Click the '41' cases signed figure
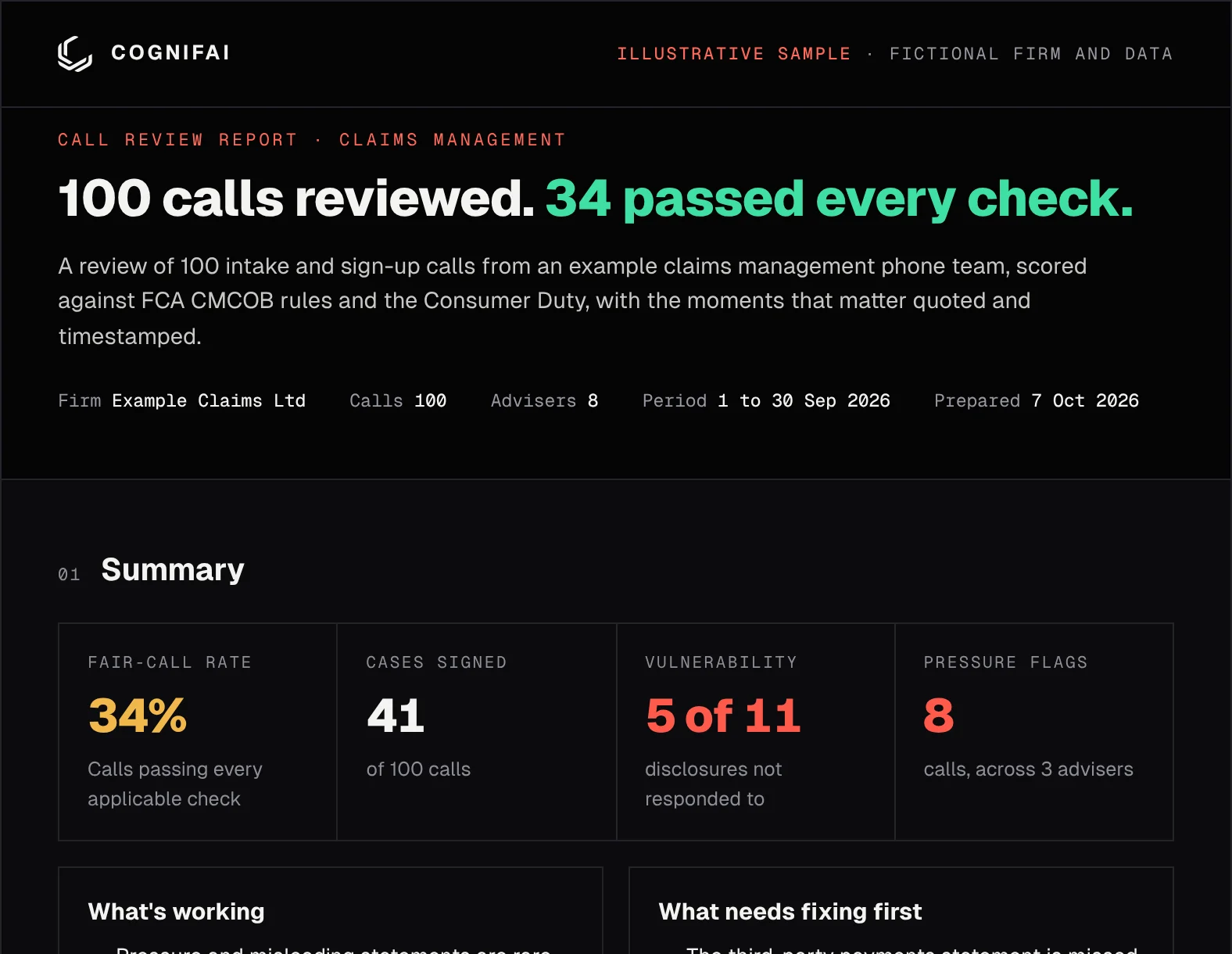 point(396,715)
